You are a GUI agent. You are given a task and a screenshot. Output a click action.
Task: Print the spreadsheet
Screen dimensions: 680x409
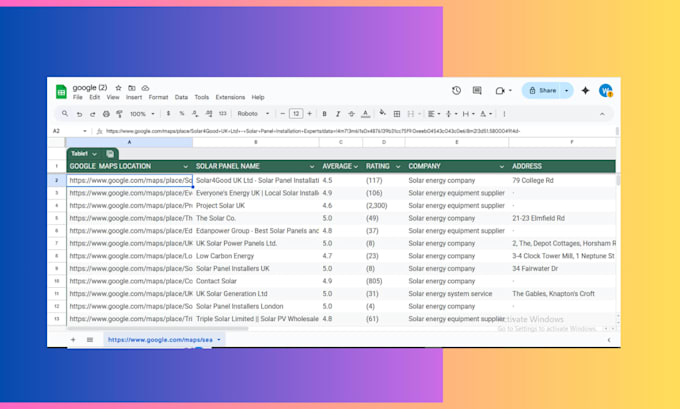[106, 114]
